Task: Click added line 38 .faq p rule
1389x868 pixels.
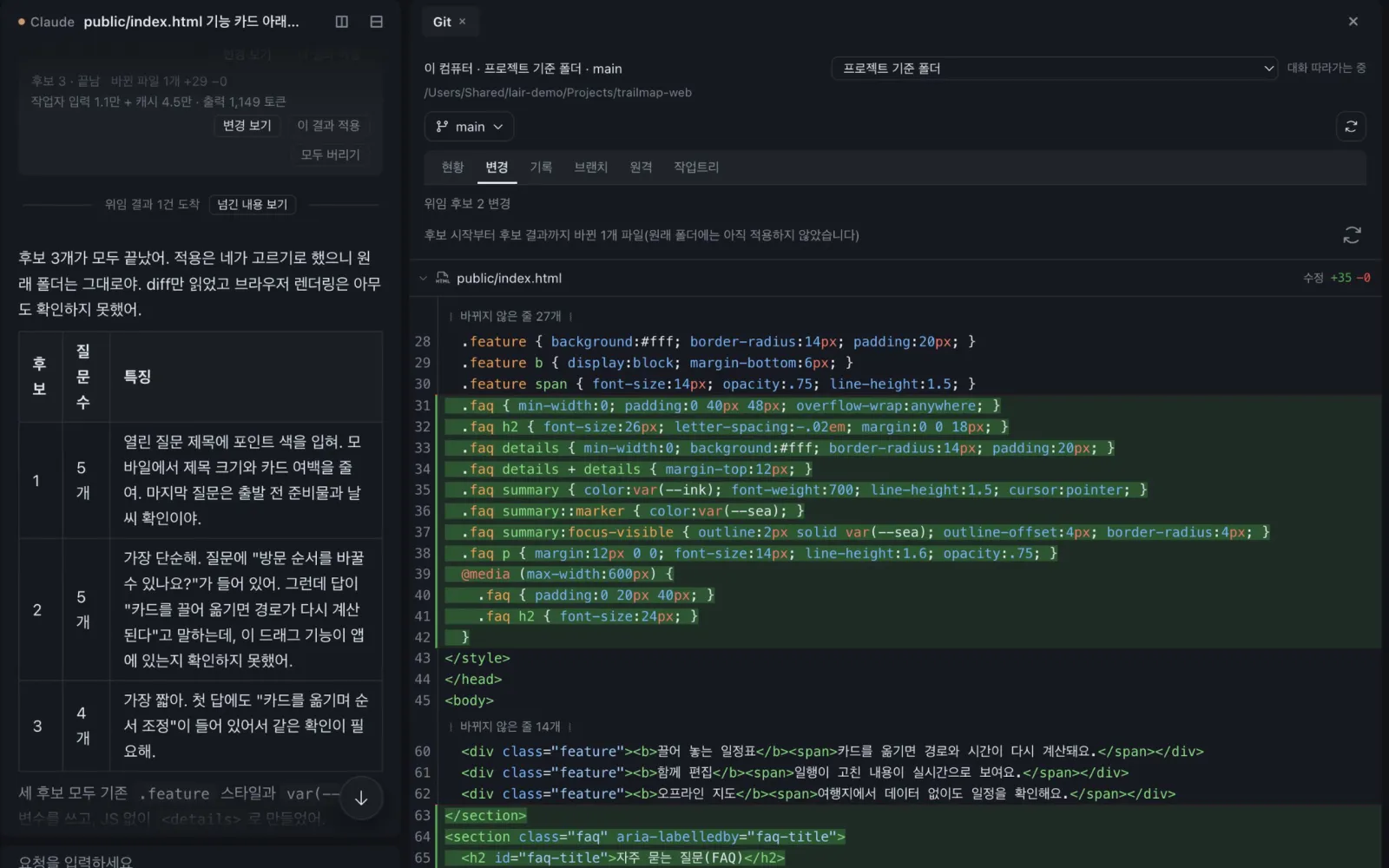Action: click(x=751, y=554)
